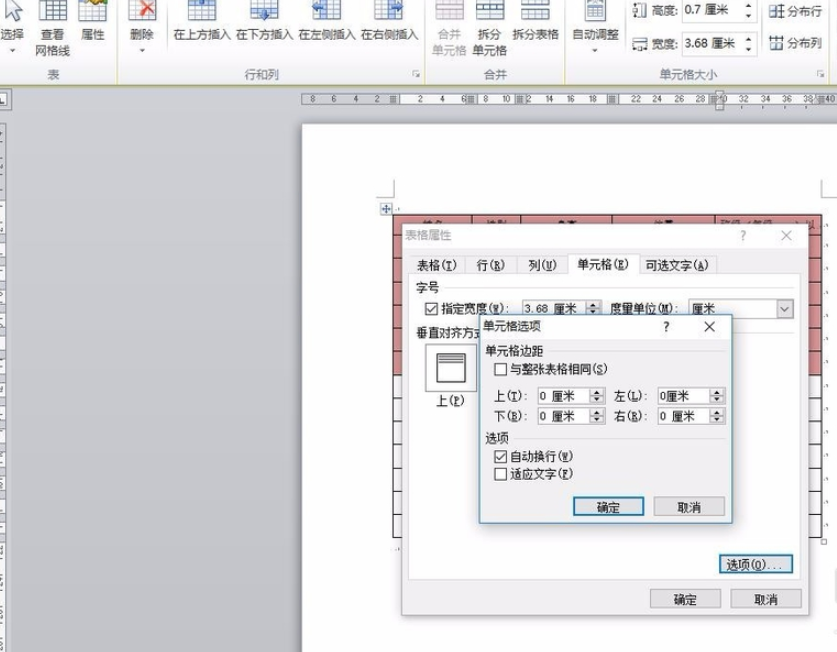The height and width of the screenshot is (652, 837).
Task: Uncheck 自动换行(W) option
Action: (500, 457)
